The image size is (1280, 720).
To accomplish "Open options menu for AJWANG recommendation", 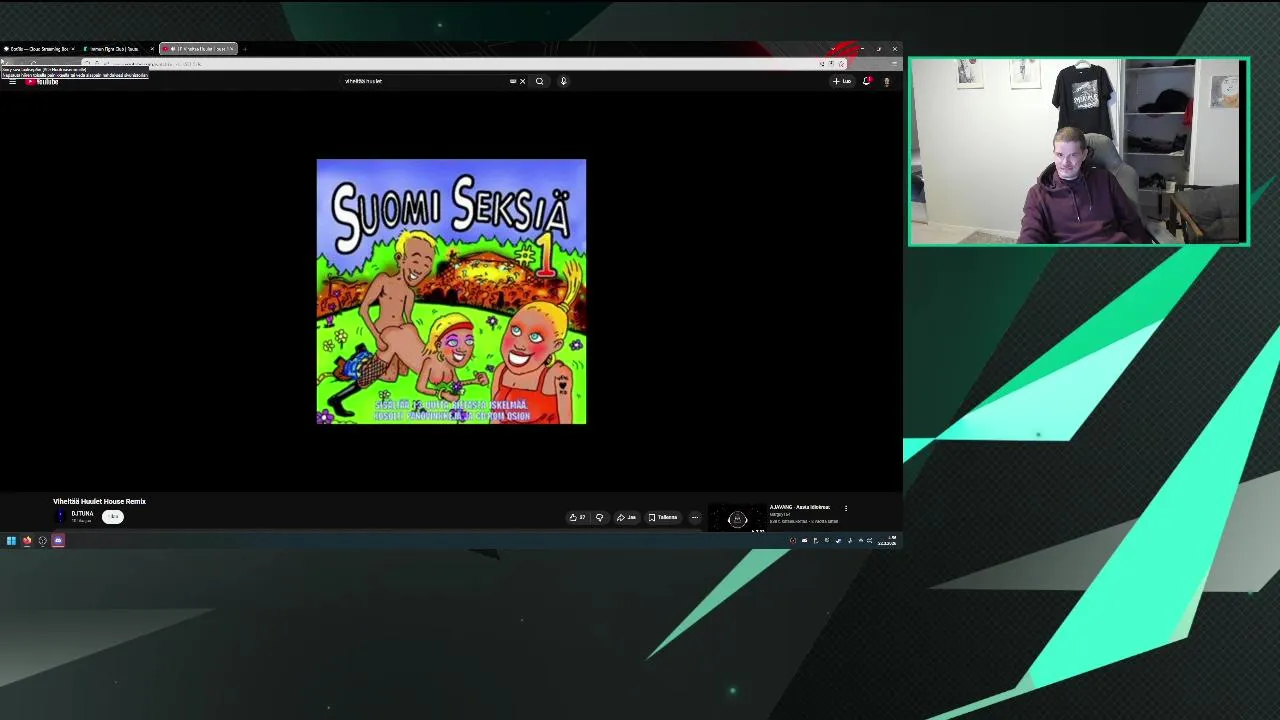I will 846,508.
